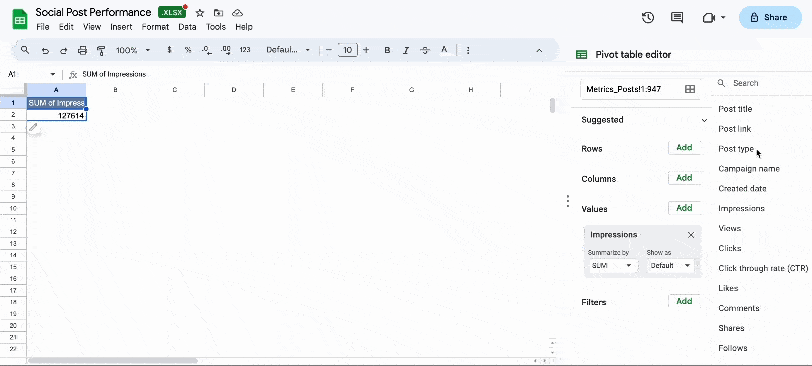Open the more toolbar options menu

click(x=468, y=50)
